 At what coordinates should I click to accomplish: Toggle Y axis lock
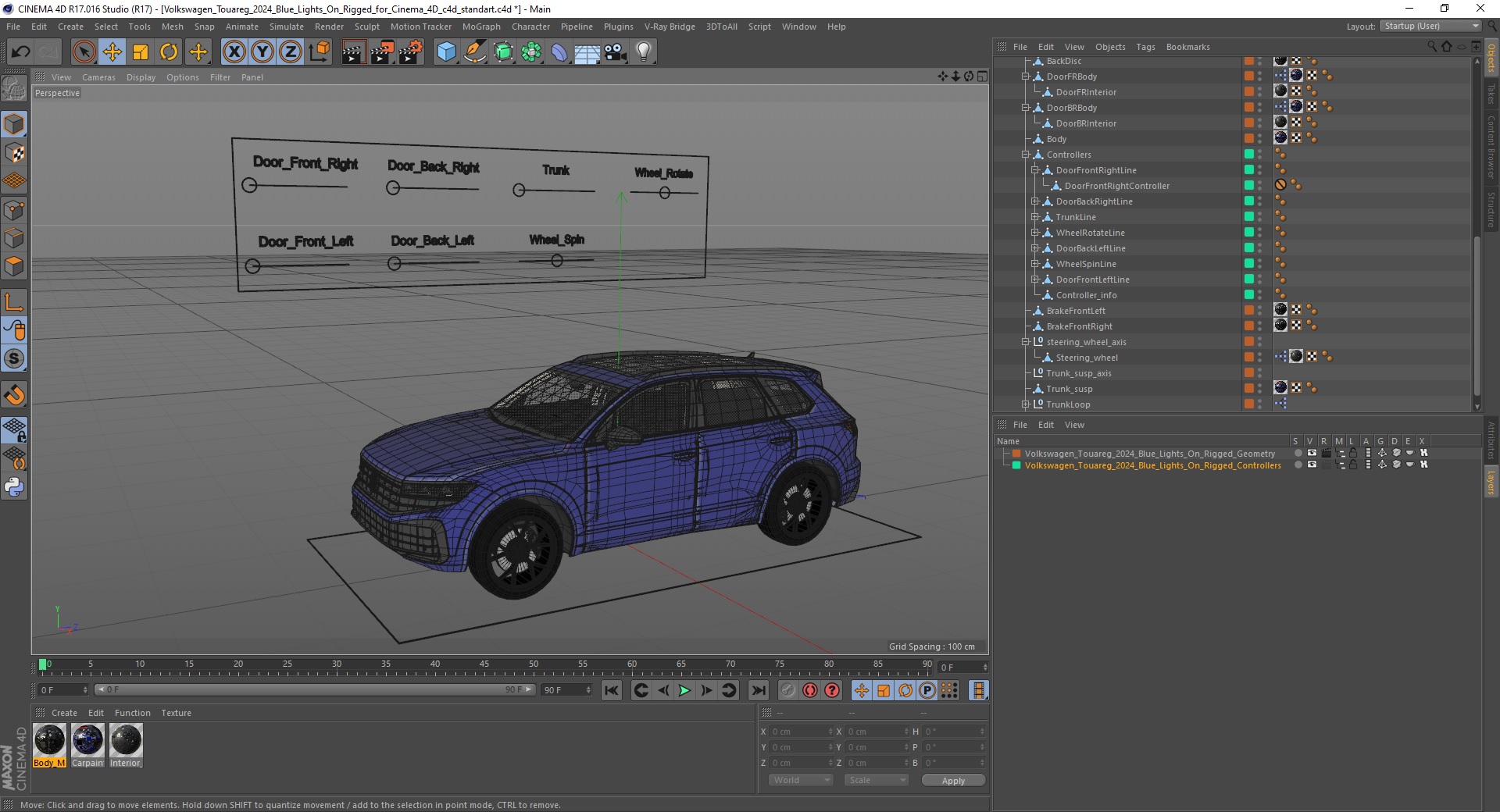(262, 52)
